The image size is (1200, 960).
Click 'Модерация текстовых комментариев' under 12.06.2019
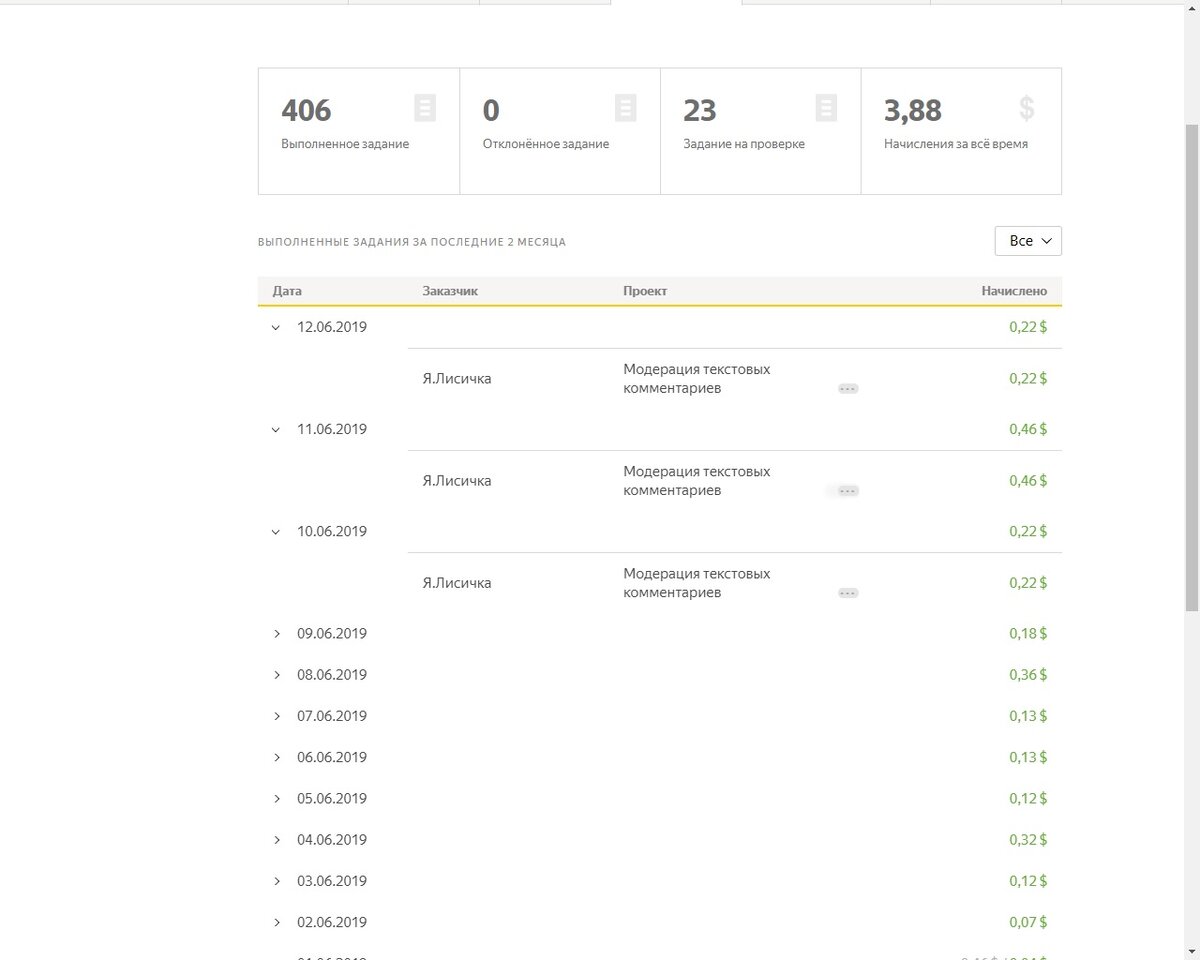point(697,379)
